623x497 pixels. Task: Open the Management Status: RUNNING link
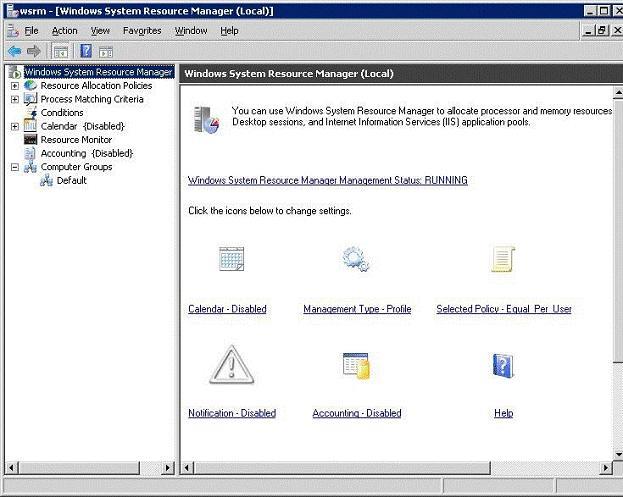click(x=328, y=180)
